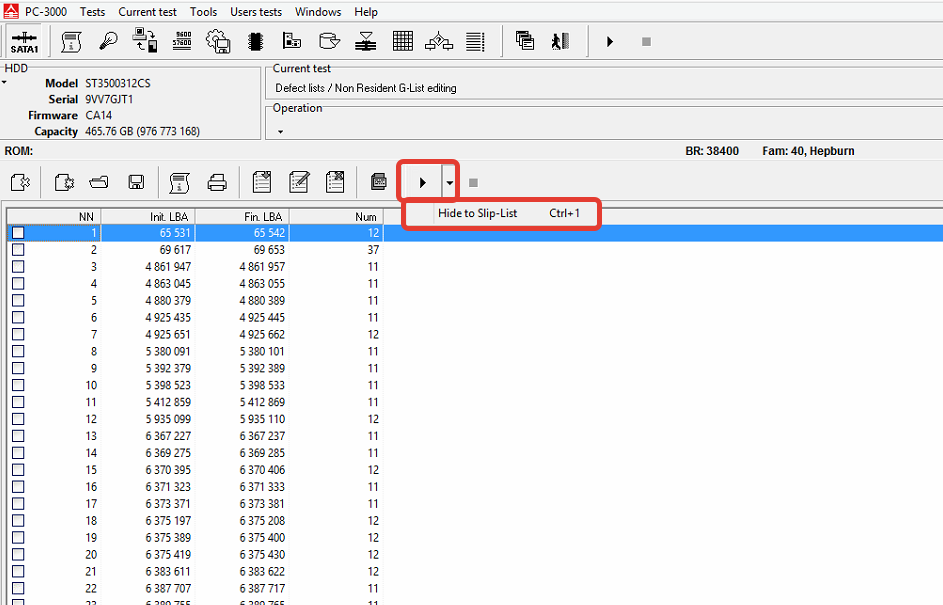Click the floppy disk save icon
This screenshot has height=605, width=943.
coord(136,182)
